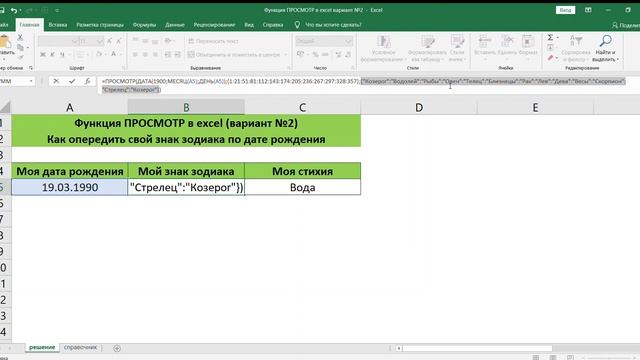This screenshot has height=360, width=640.
Task: Open the Справка tab
Action: tap(273, 25)
